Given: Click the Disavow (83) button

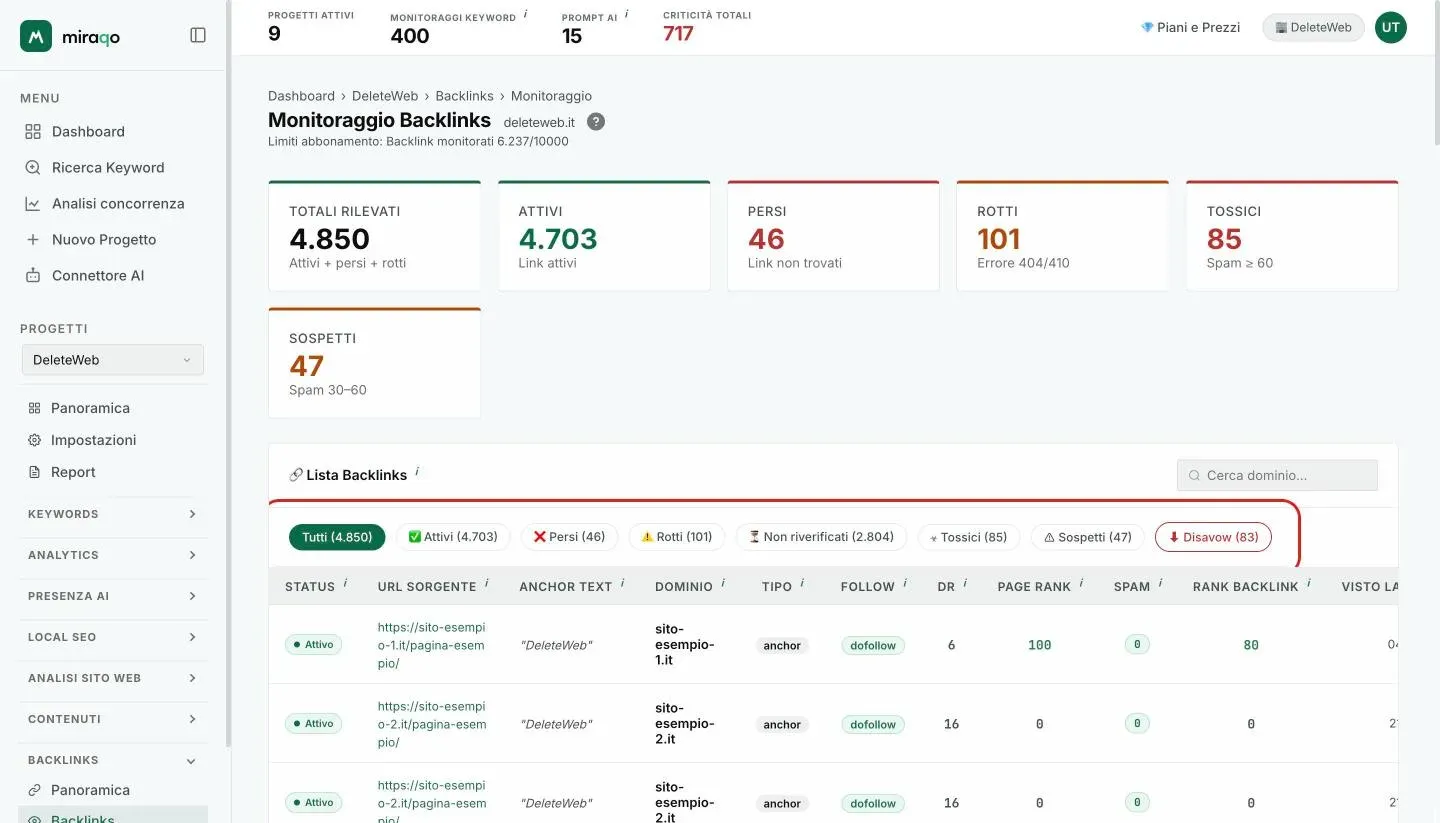Looking at the screenshot, I should [1213, 537].
